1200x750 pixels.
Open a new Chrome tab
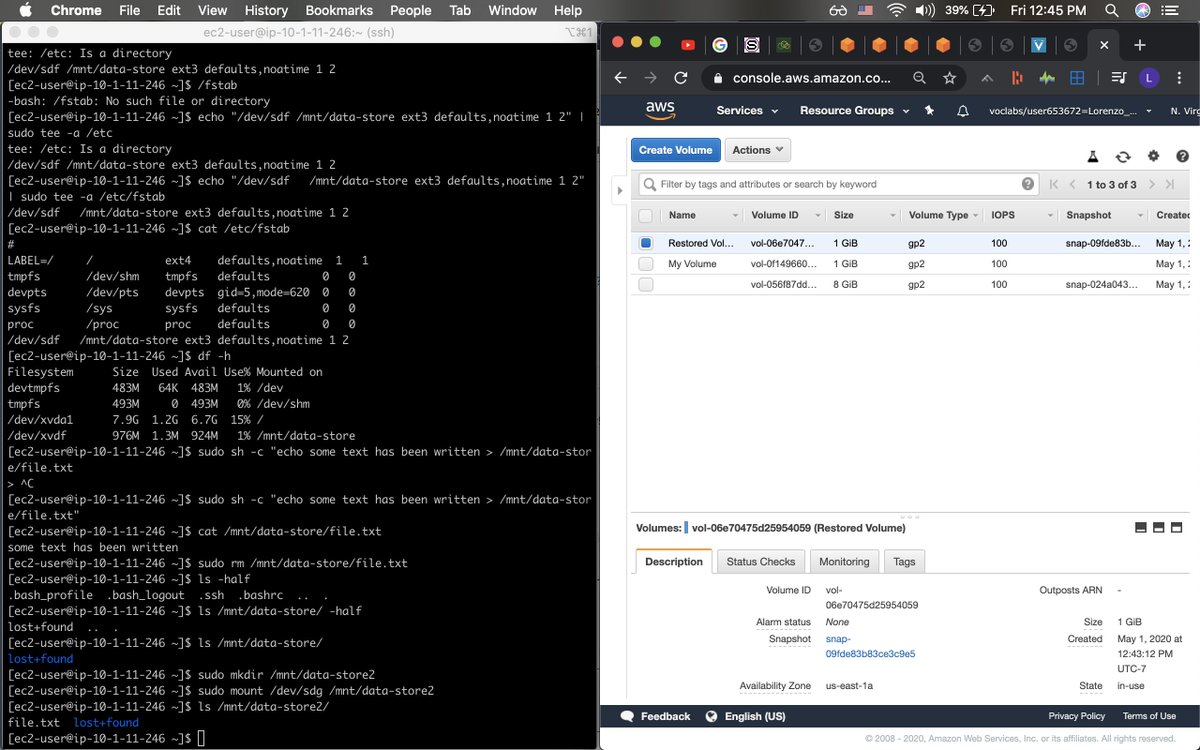1140,45
